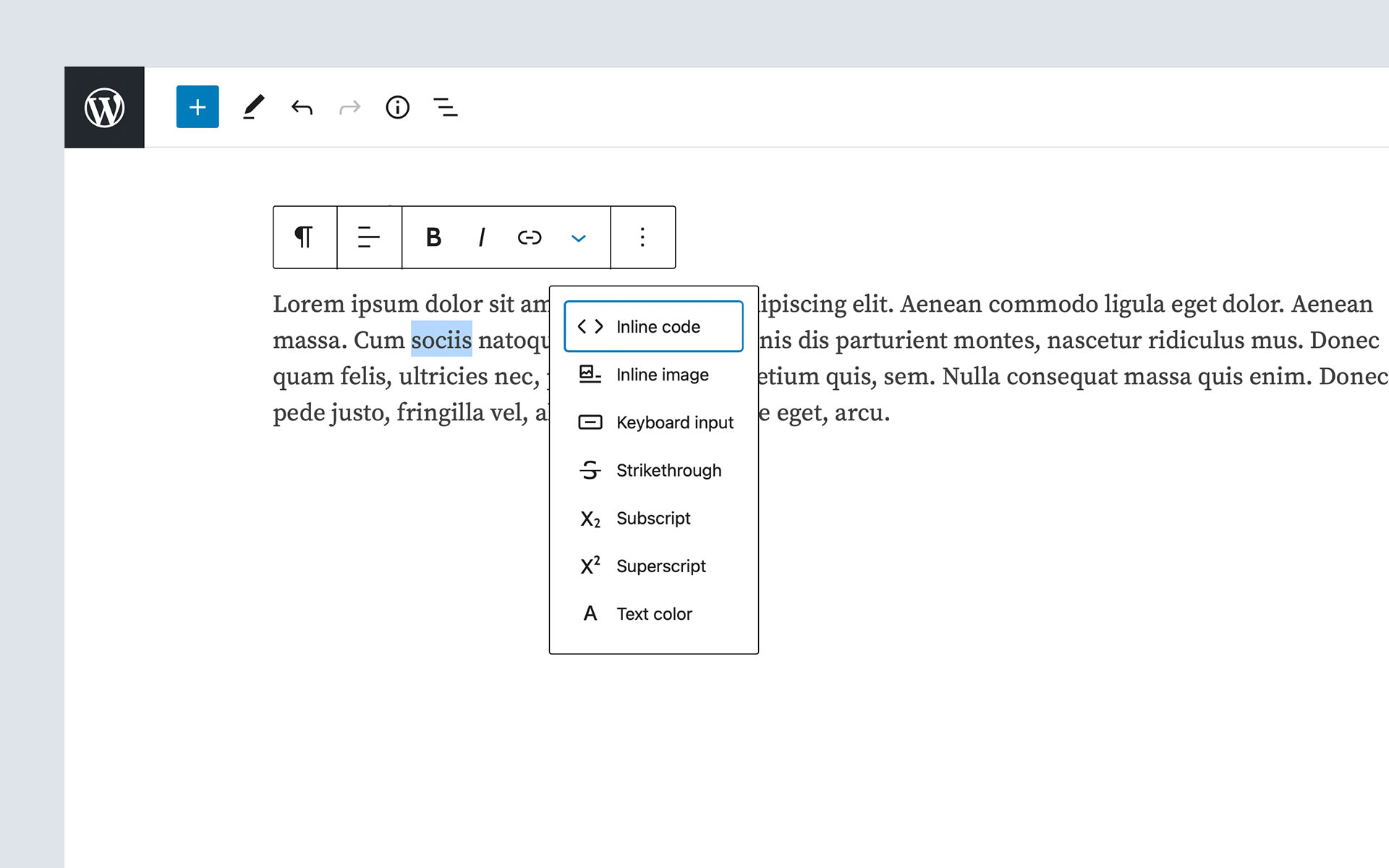Toggle bold formatting

click(432, 237)
